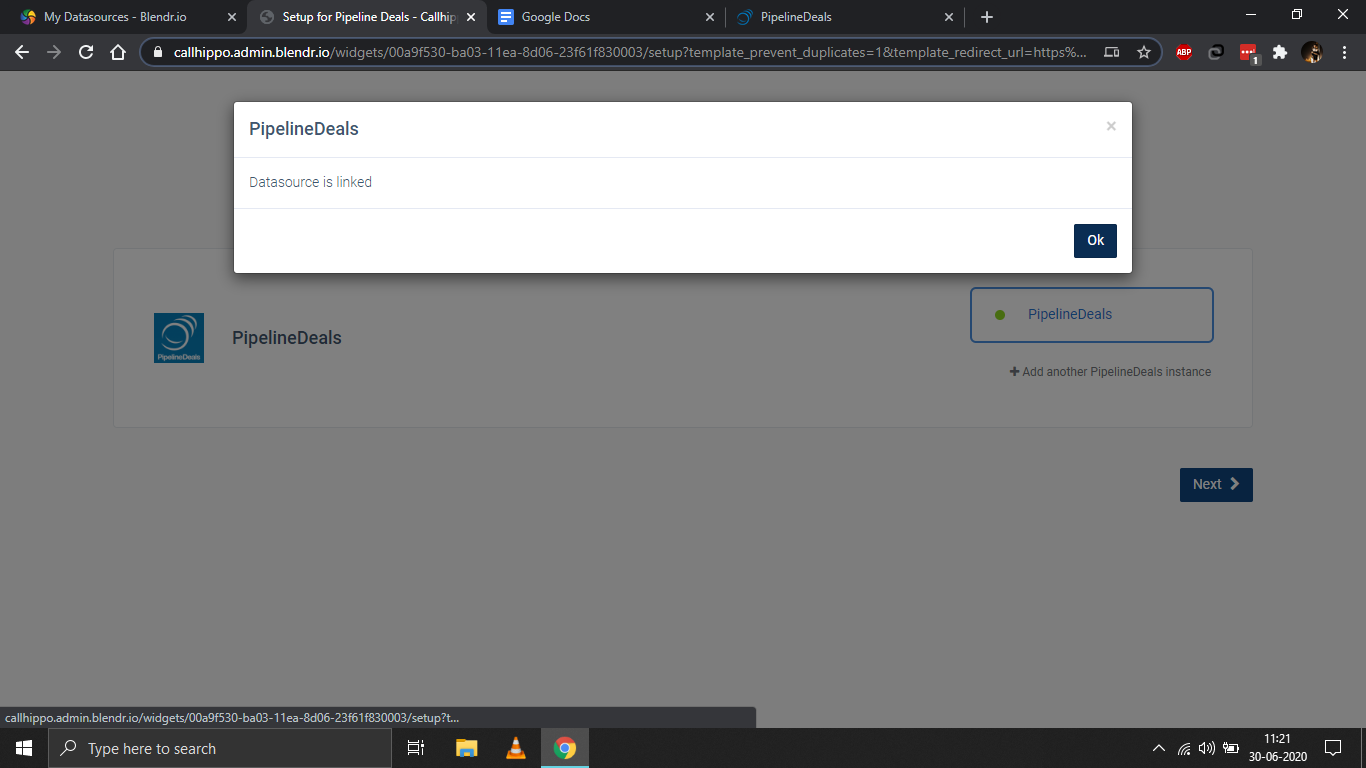
Task: Open the Windows notification center
Action: pos(1333,748)
